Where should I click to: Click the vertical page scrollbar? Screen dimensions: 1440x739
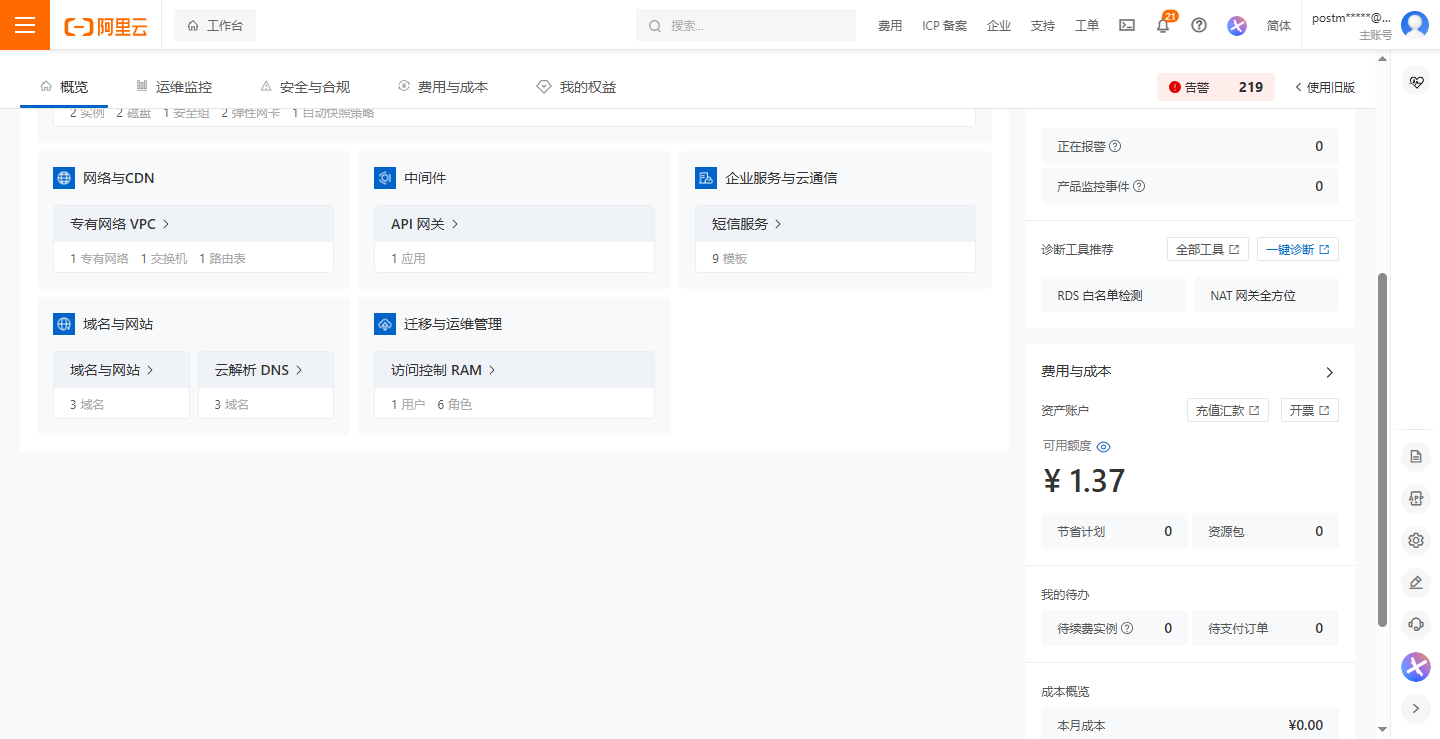(1383, 450)
